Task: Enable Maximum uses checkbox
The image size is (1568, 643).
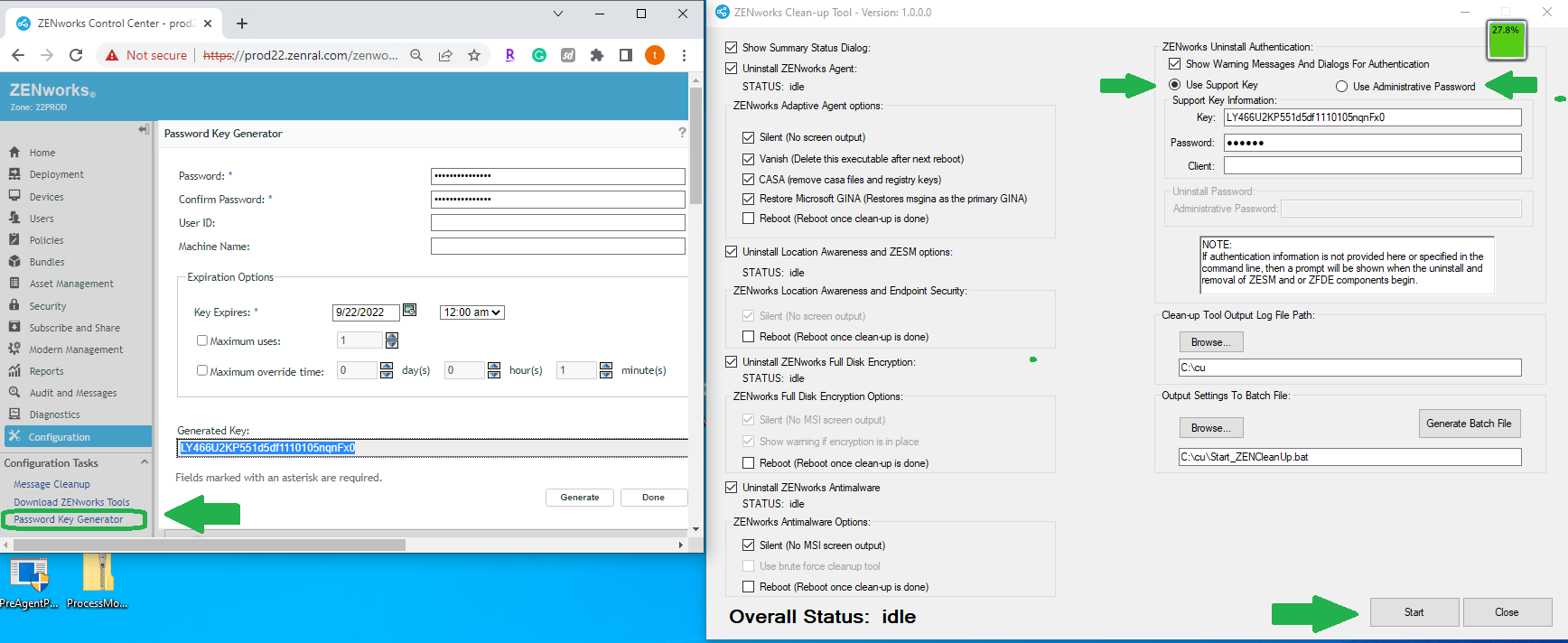Action: tap(202, 340)
